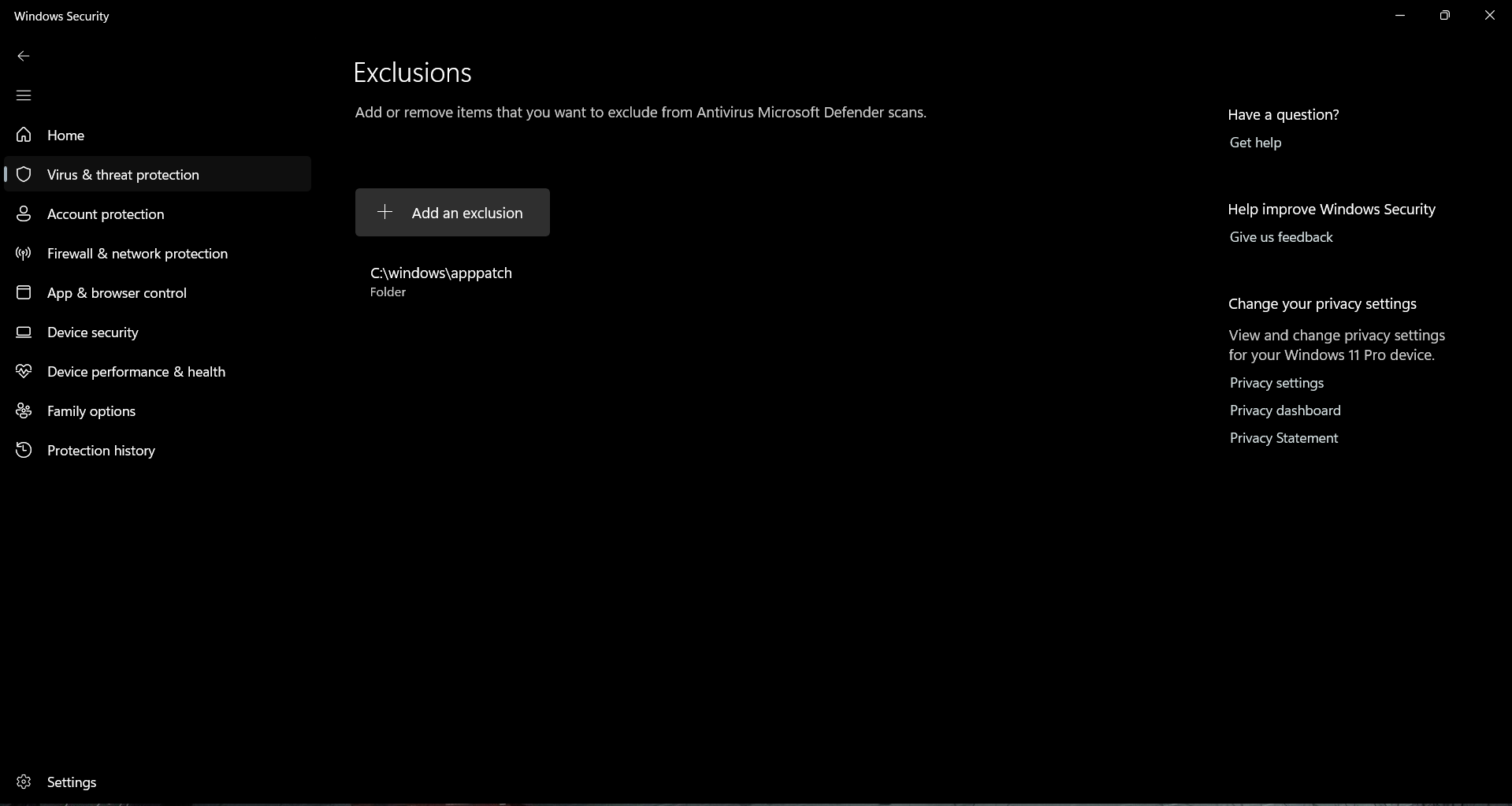Viewport: 1512px width, 806px height.
Task: Open the hamburger navigation menu
Action: (x=24, y=95)
